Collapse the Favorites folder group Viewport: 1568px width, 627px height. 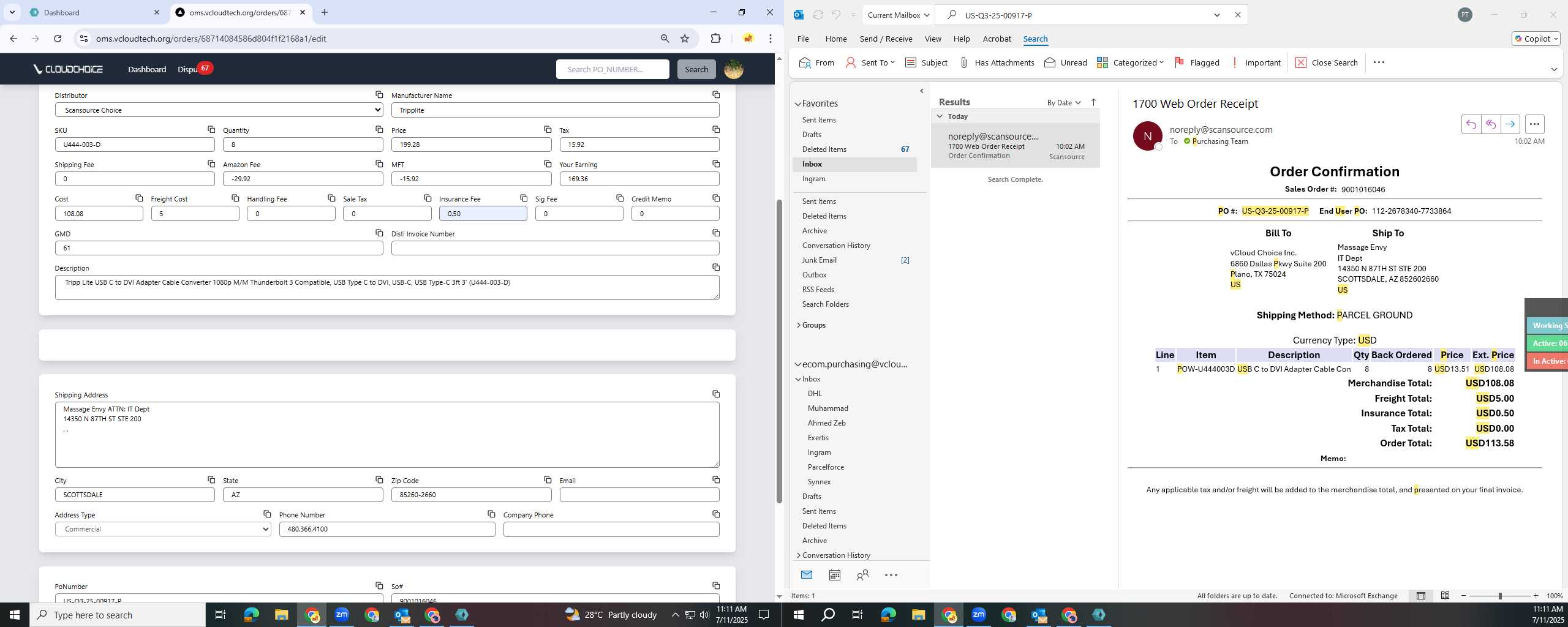(x=798, y=103)
